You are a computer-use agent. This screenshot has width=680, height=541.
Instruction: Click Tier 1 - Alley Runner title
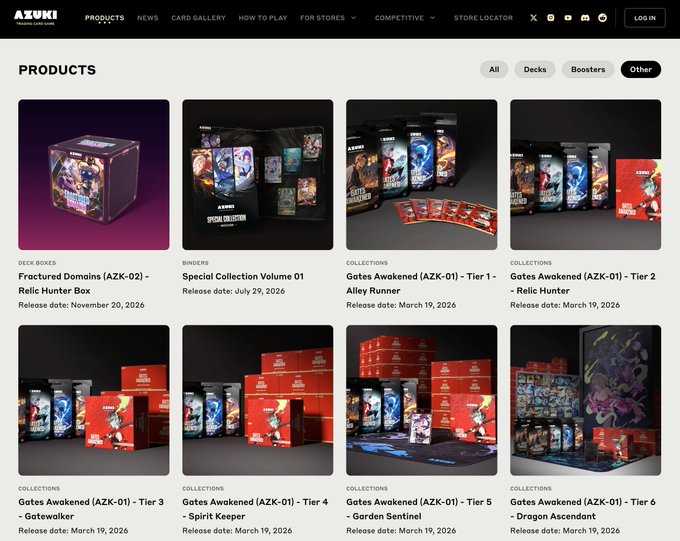[421, 283]
